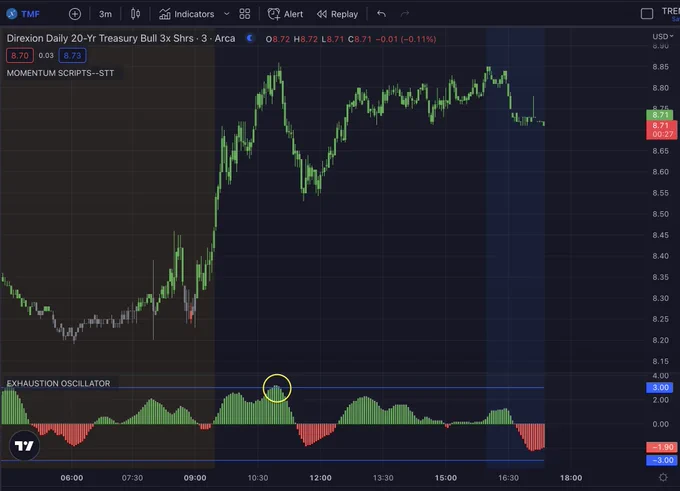Redo the chart action
680x491 pixels.
tap(405, 14)
